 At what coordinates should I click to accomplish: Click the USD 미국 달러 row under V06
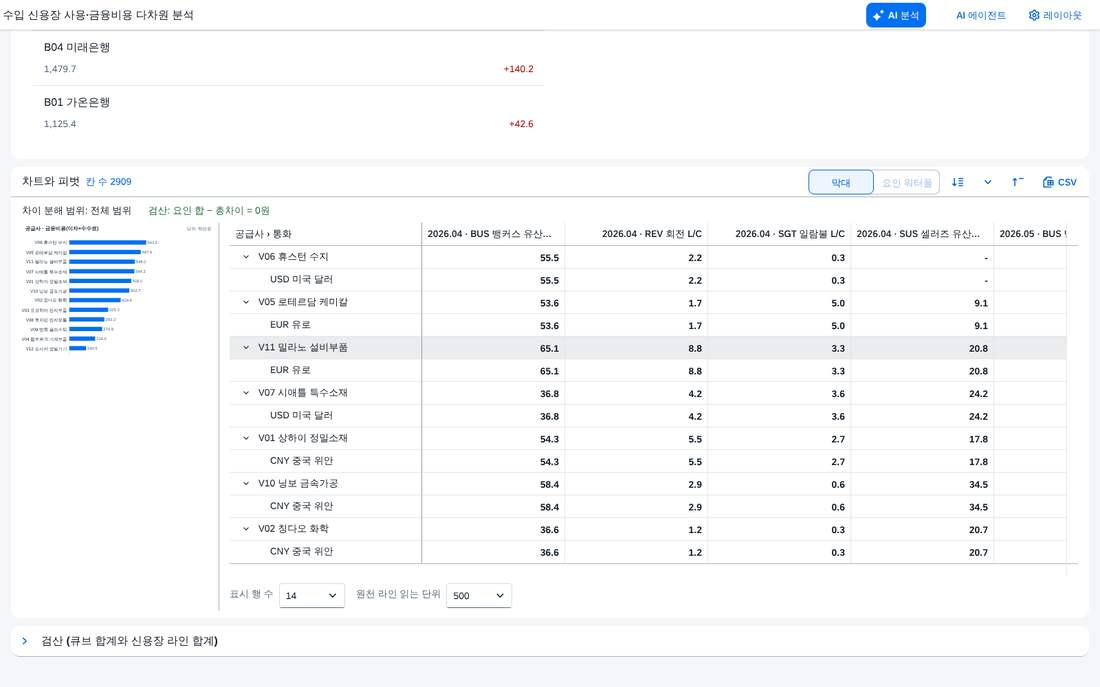[x=648, y=280]
